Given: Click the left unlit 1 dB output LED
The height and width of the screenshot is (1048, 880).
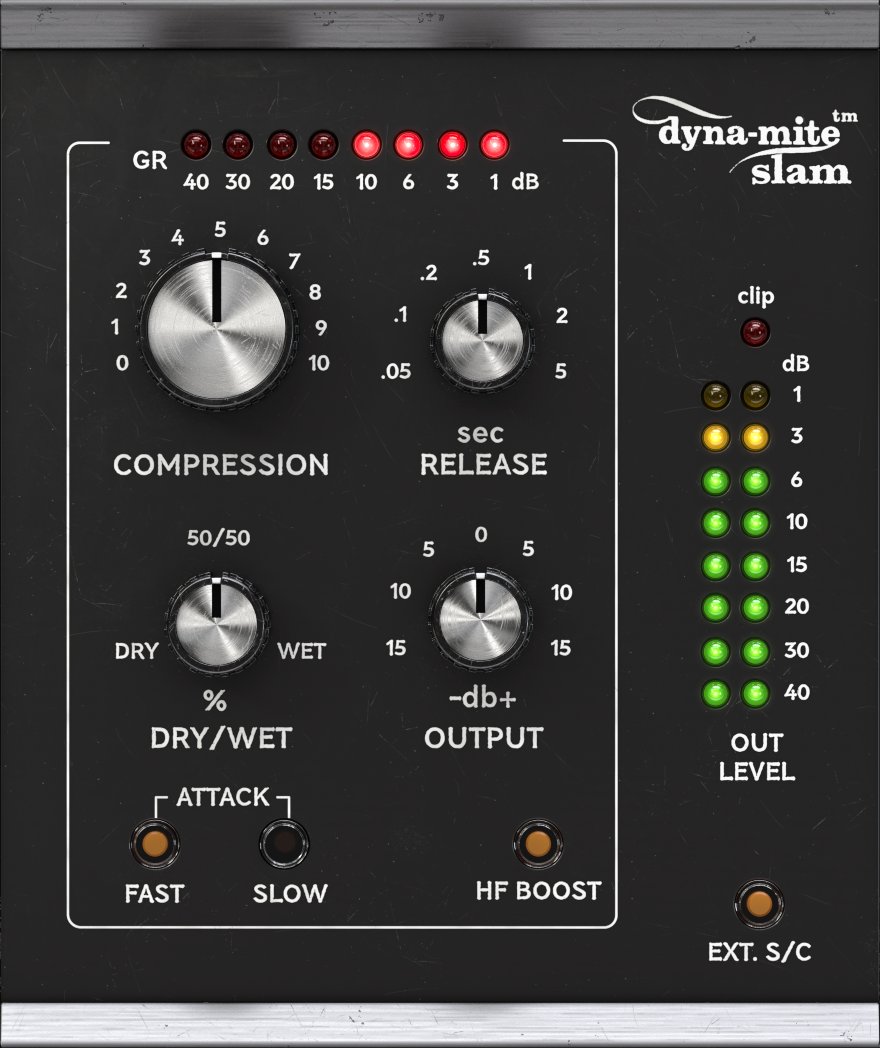Looking at the screenshot, I should click(x=716, y=396).
